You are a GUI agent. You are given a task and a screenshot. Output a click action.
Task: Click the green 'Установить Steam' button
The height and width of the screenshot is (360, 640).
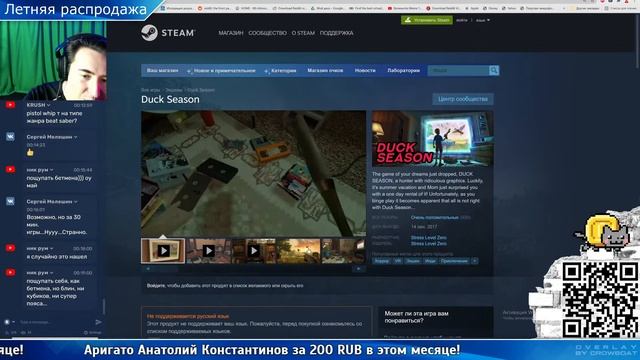click(x=427, y=20)
